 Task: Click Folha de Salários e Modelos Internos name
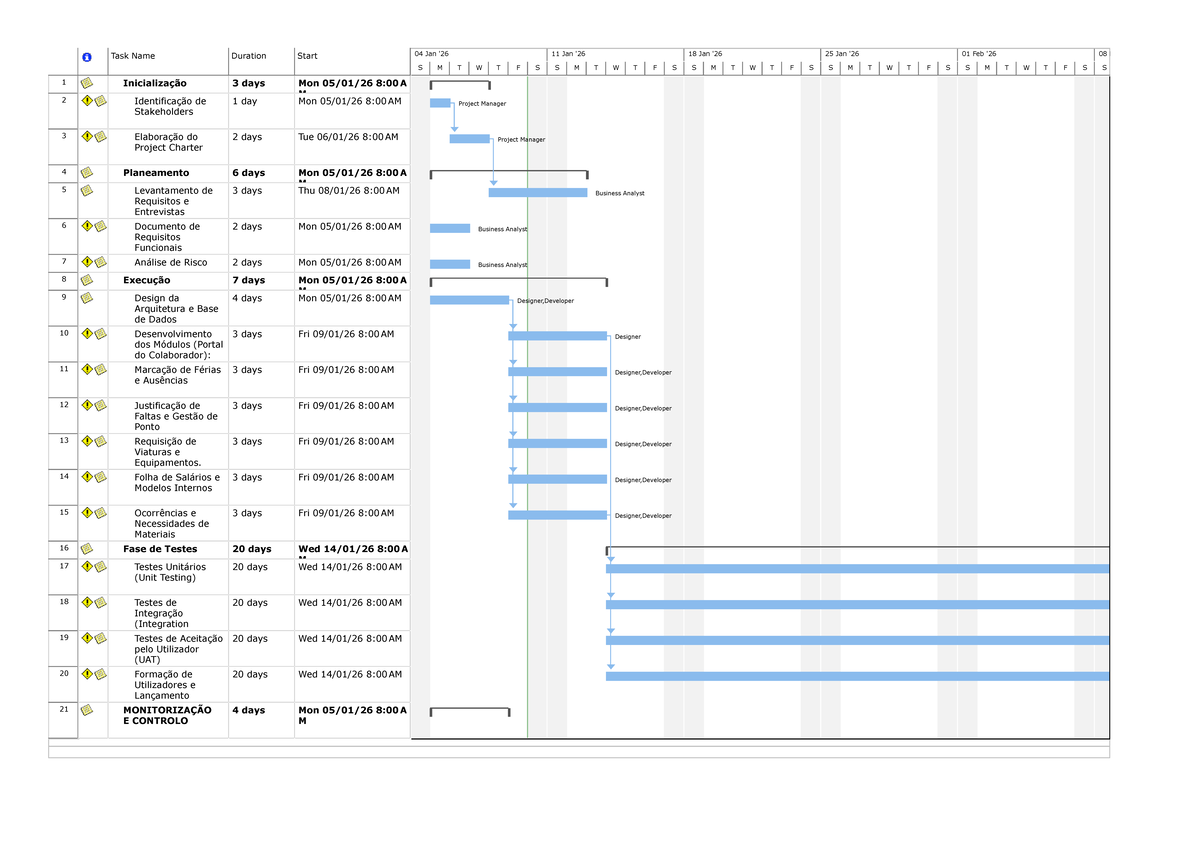(177, 482)
